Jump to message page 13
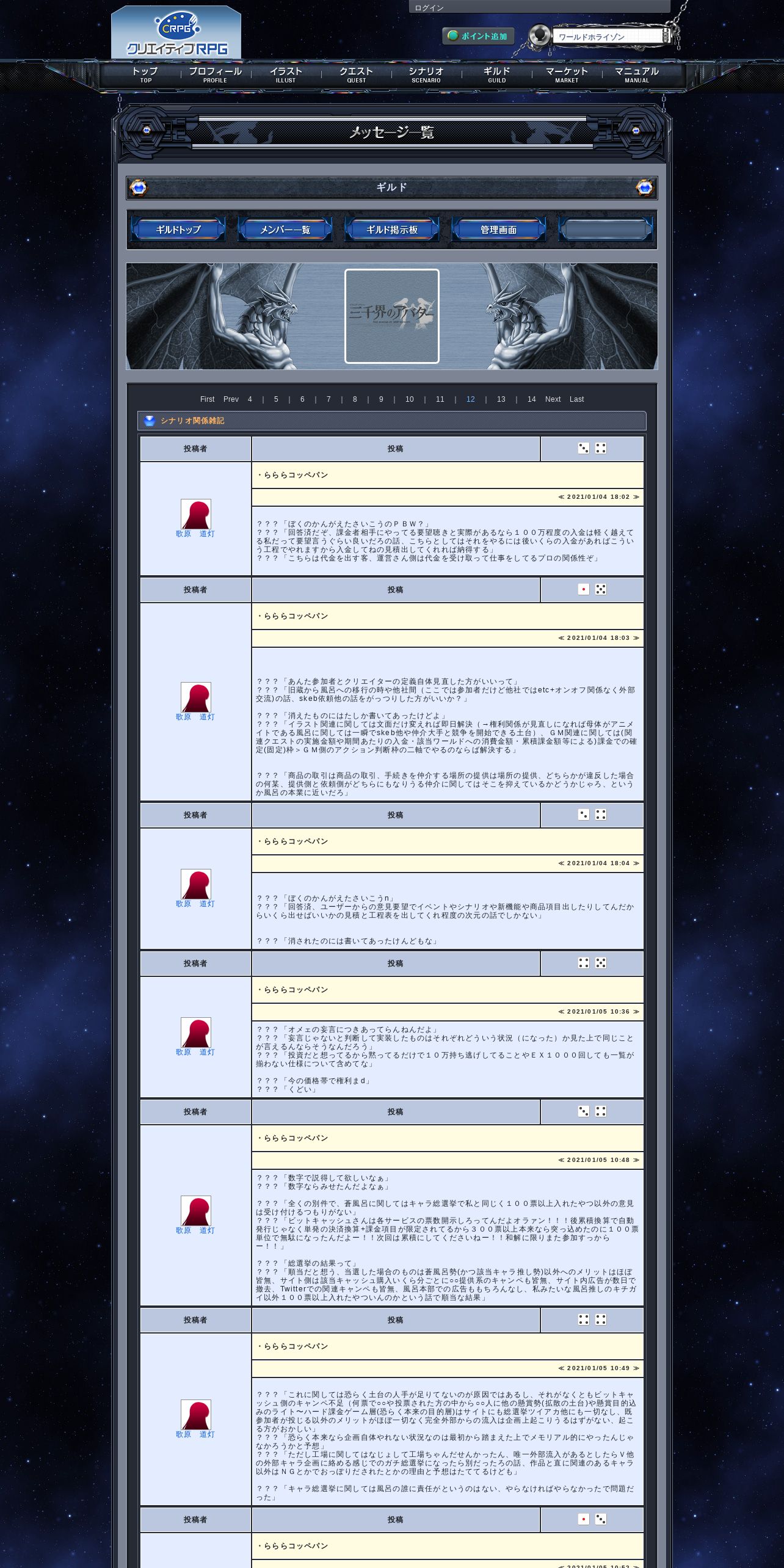This screenshot has height=1568, width=784. pyautogui.click(x=501, y=399)
